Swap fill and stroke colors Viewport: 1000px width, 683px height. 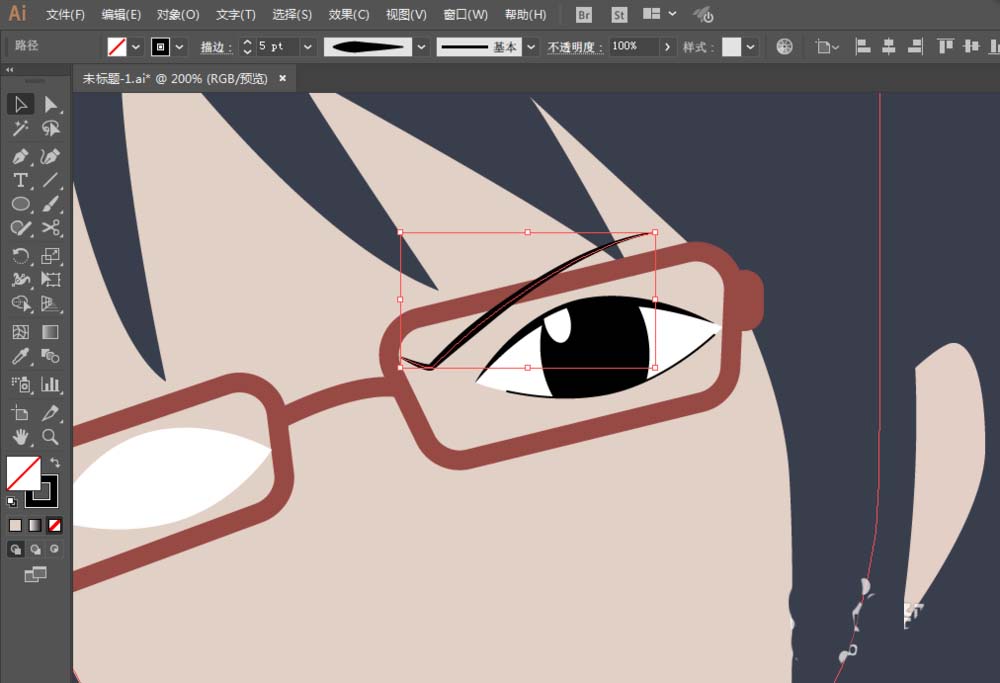(x=55, y=463)
